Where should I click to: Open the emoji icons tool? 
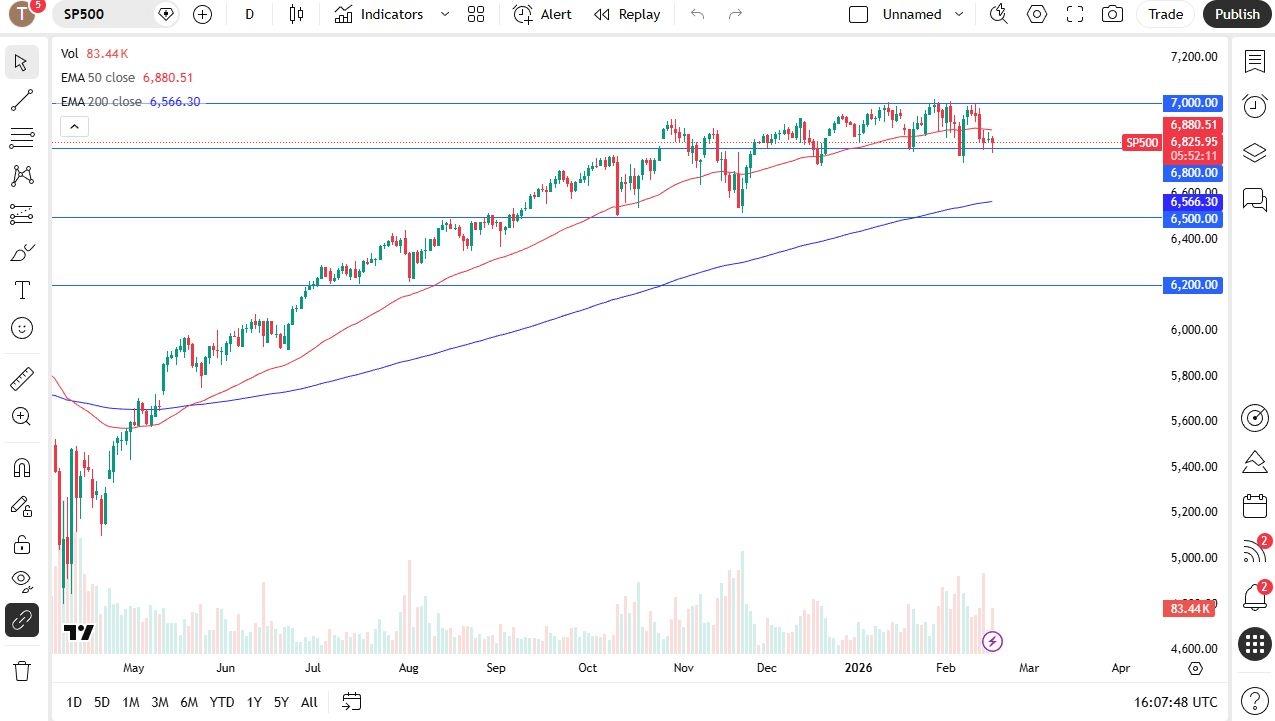(x=21, y=328)
